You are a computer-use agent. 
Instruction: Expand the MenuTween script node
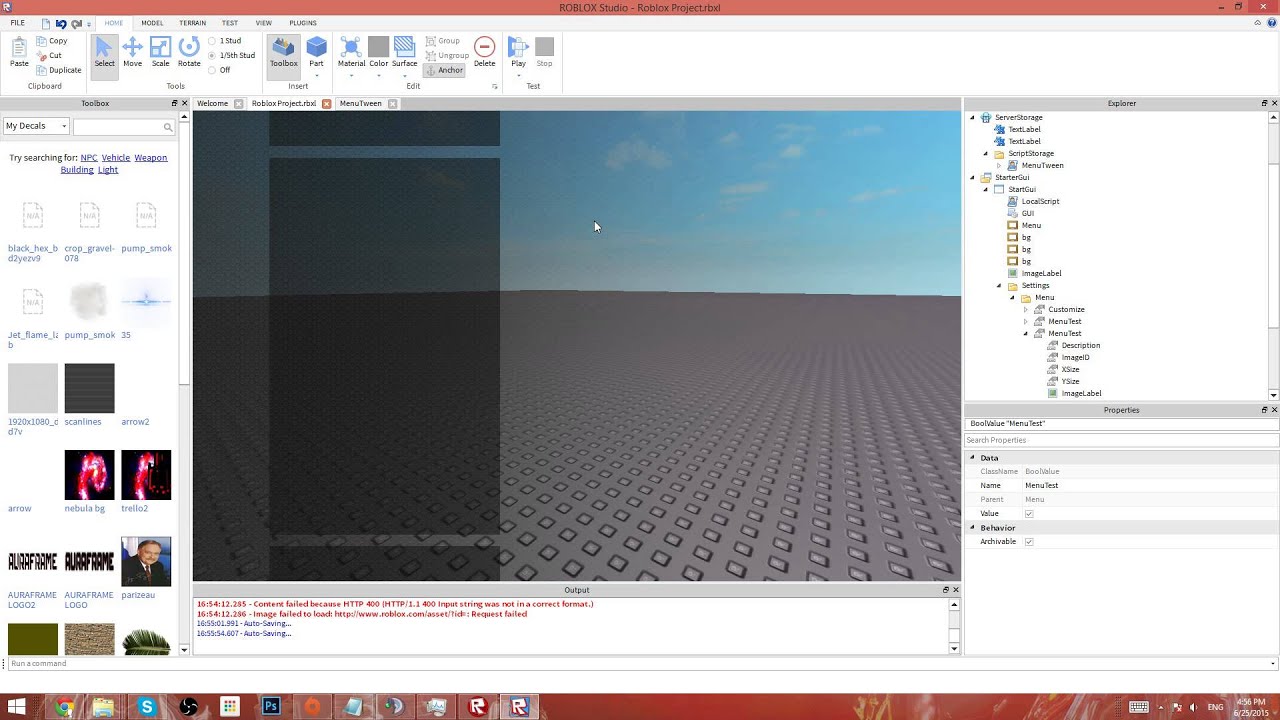[999, 166]
